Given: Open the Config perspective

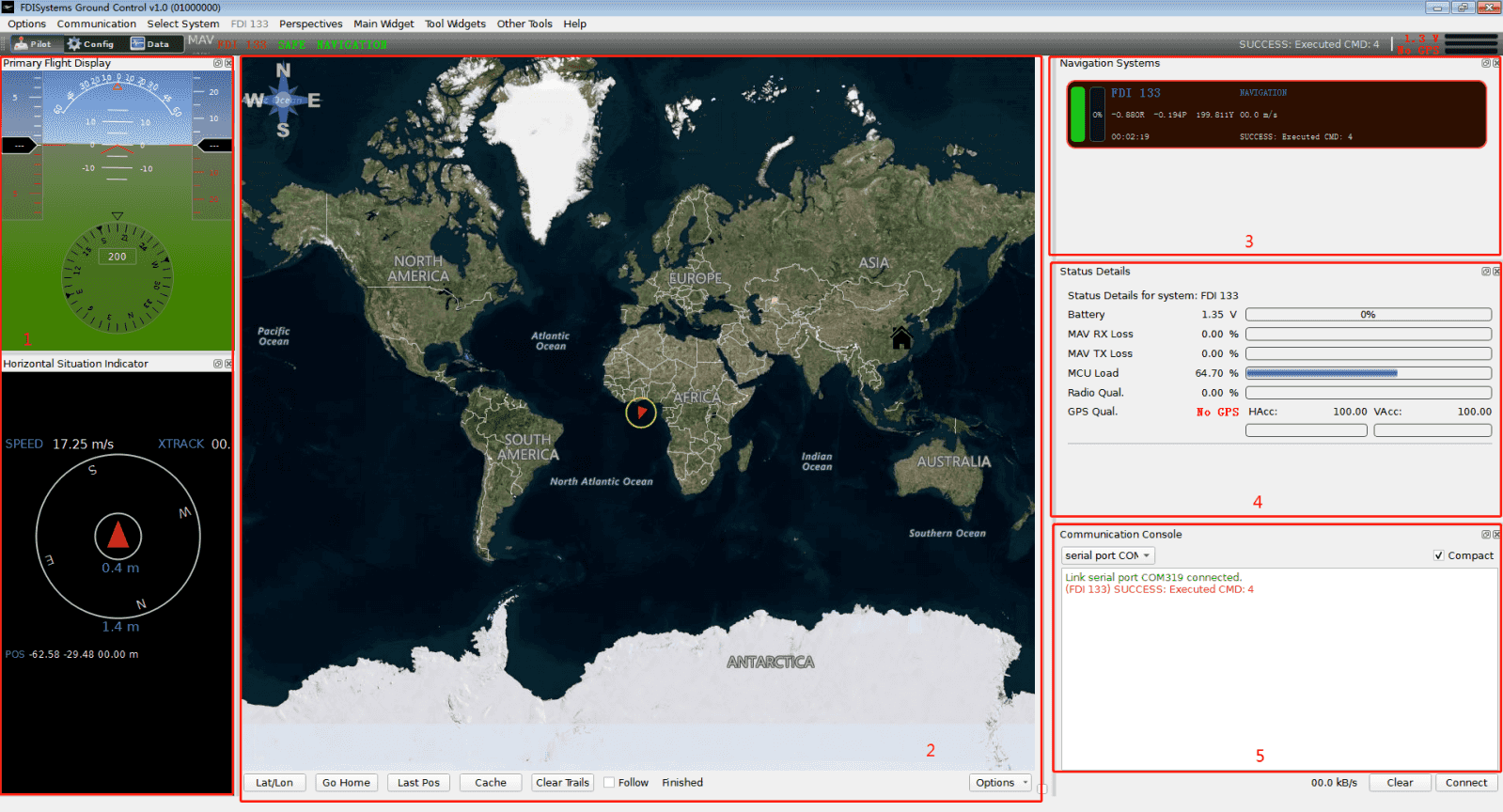Looking at the screenshot, I should [90, 44].
